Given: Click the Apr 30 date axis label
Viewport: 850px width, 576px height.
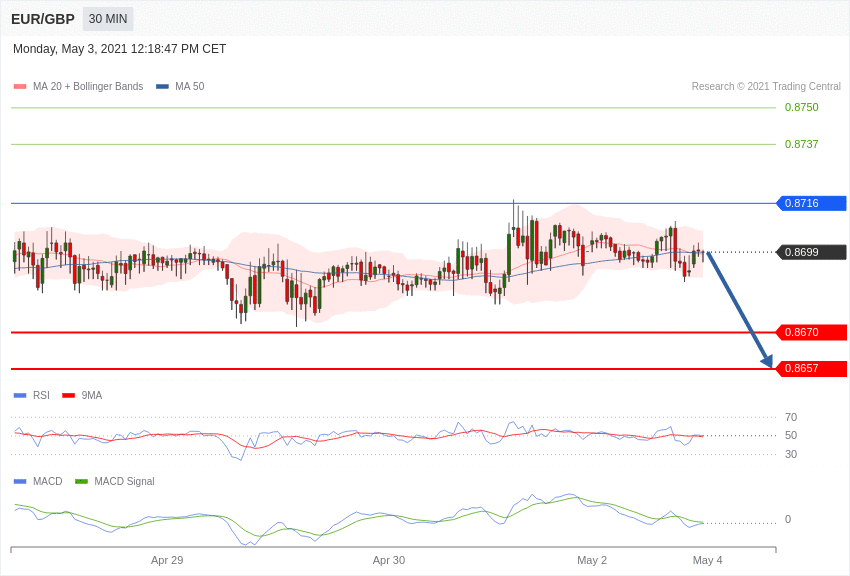Looking at the screenshot, I should [x=389, y=560].
